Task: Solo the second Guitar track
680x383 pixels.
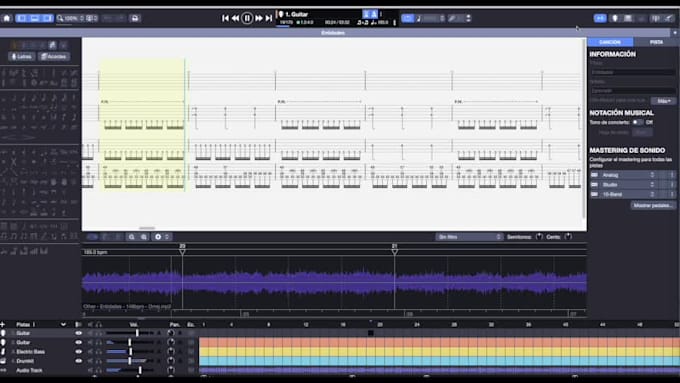Action: tap(99, 343)
